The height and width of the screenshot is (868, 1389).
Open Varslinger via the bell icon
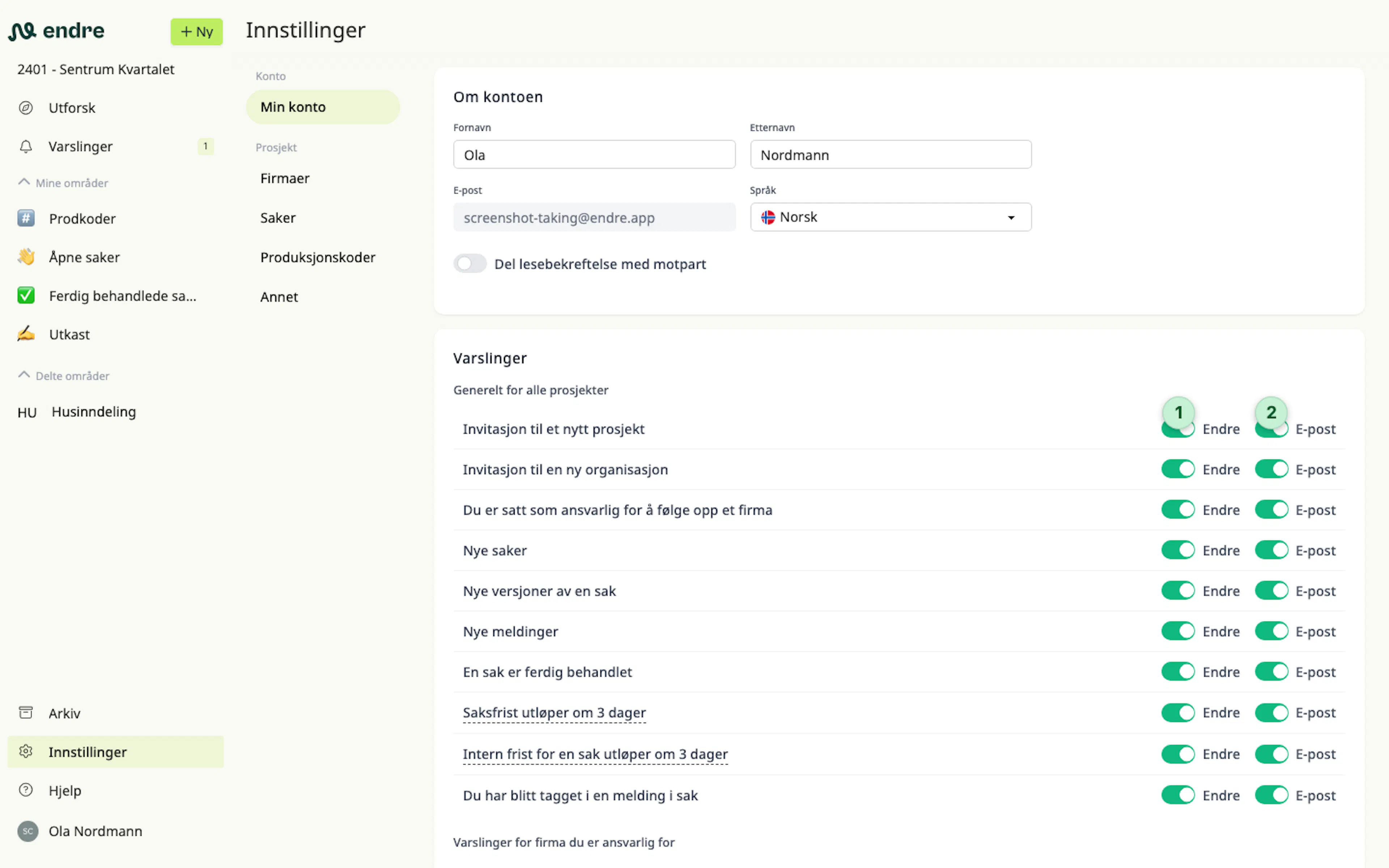click(26, 146)
